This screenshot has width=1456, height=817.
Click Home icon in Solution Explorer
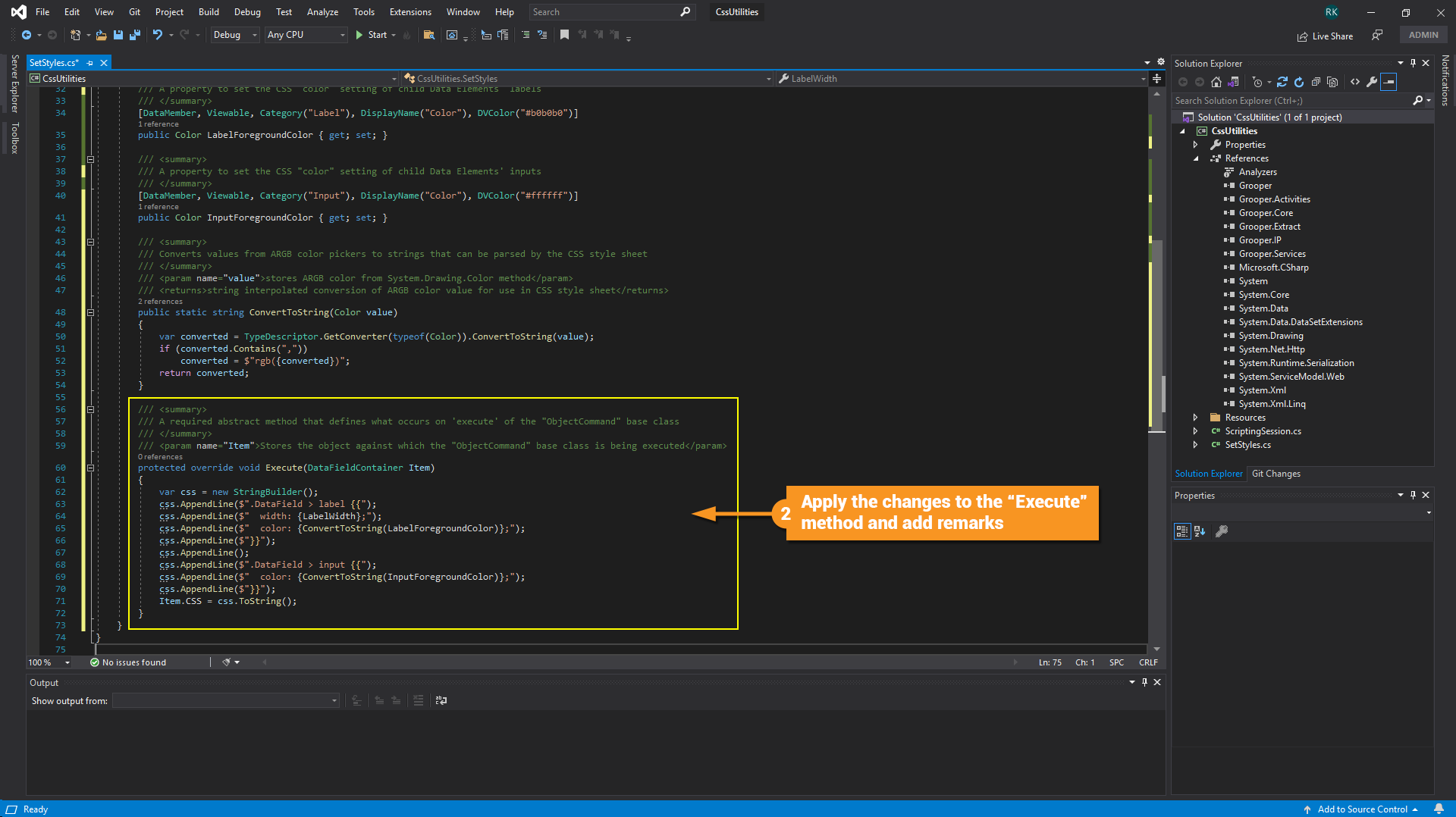[x=1216, y=82]
